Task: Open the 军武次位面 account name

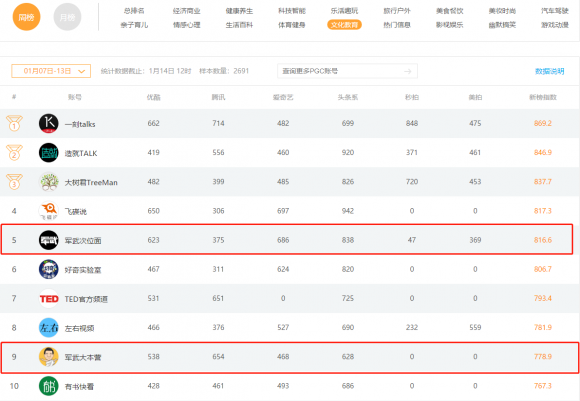Action: (83, 241)
